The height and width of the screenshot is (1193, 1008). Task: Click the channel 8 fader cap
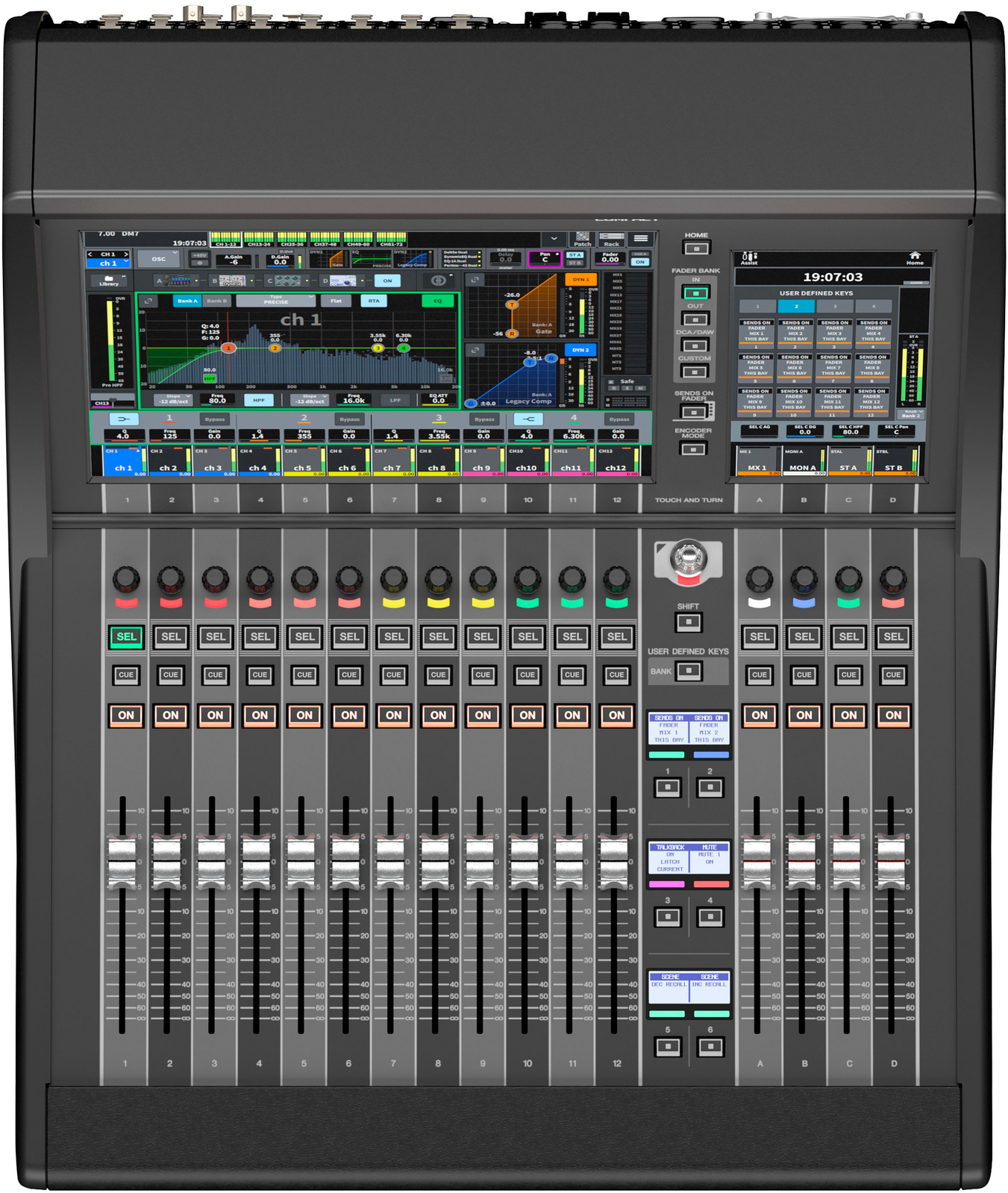click(x=435, y=862)
